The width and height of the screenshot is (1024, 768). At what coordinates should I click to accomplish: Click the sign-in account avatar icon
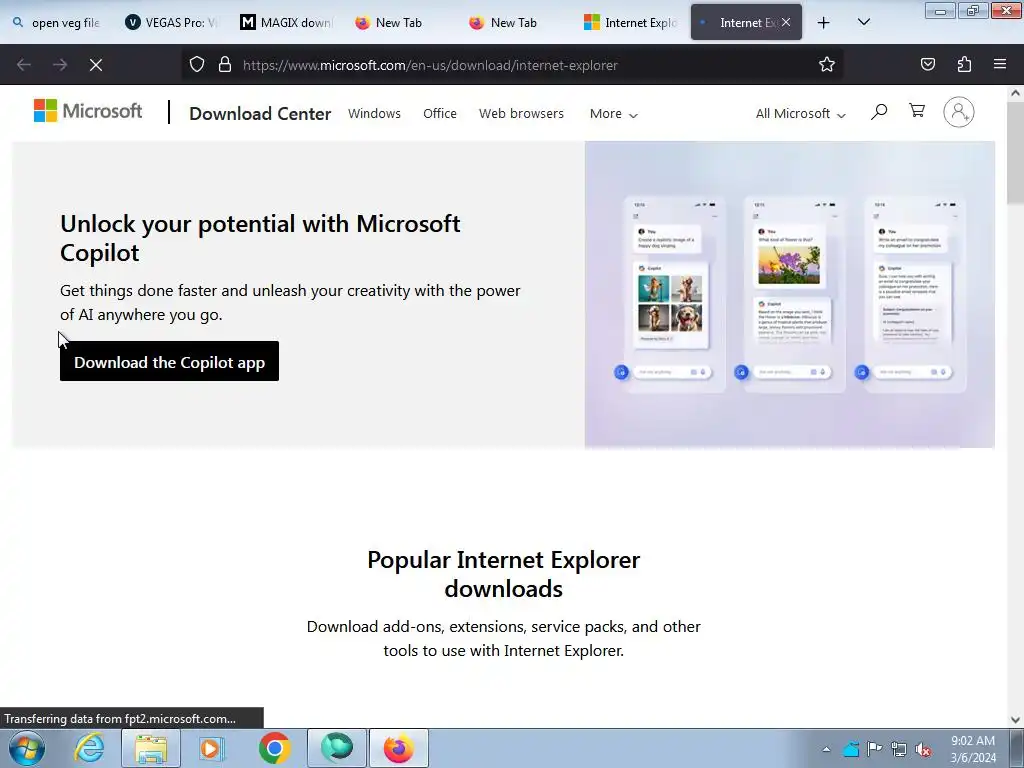pos(959,112)
